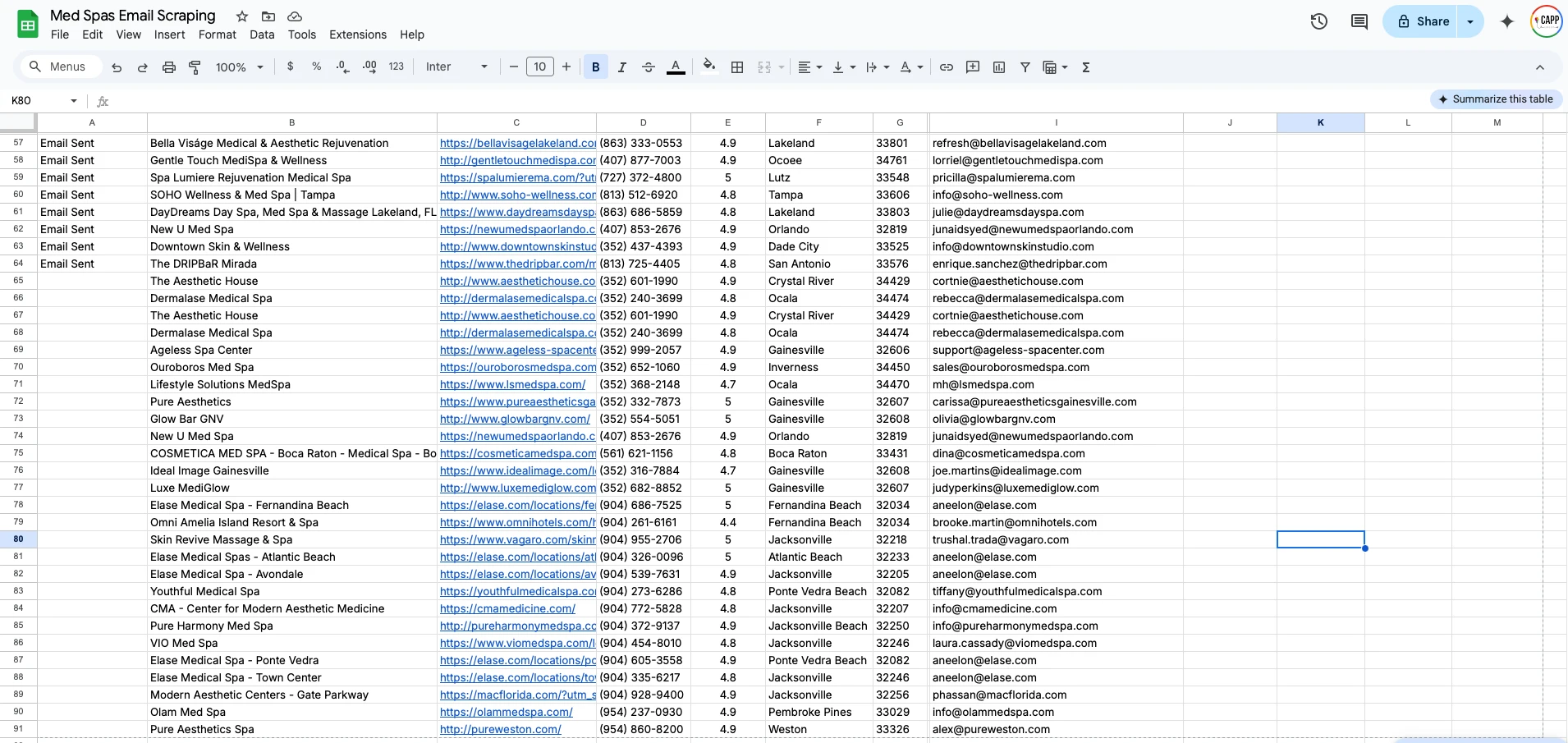
Task: Open the zoom level dropdown
Action: tap(239, 67)
